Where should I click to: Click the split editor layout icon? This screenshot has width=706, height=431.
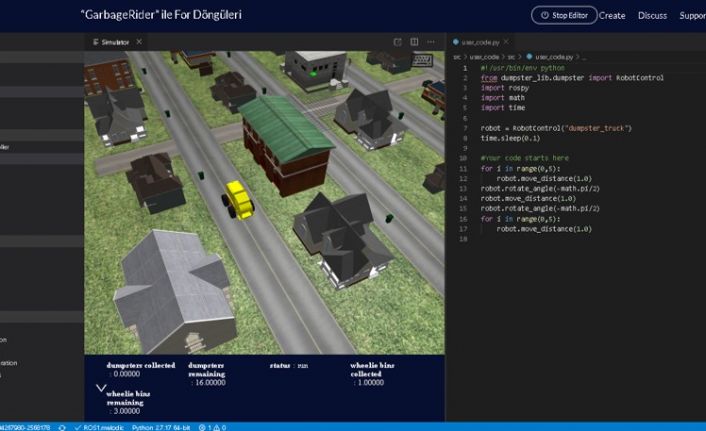[415, 42]
